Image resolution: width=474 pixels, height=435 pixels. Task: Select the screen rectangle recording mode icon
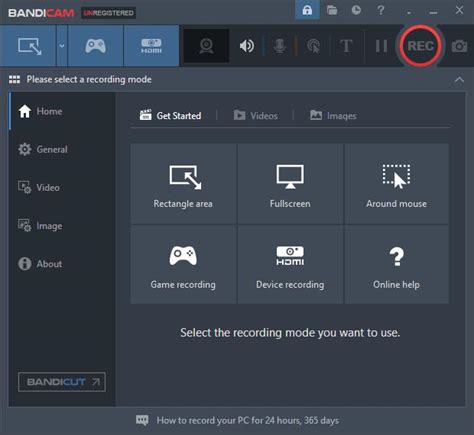point(29,46)
